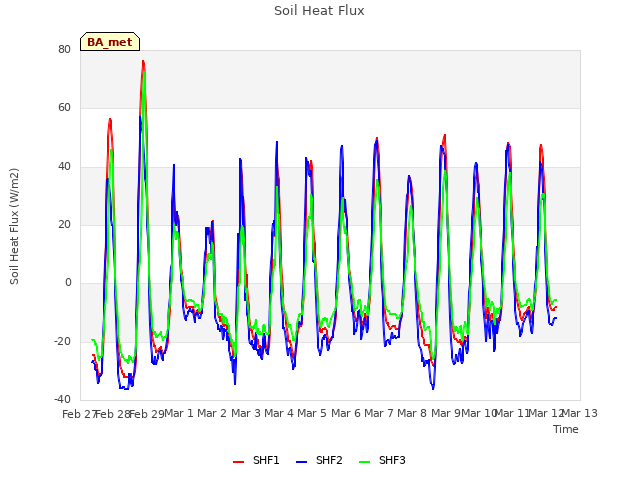Click the Mar 4 x-axis date label

pyautogui.click(x=279, y=413)
